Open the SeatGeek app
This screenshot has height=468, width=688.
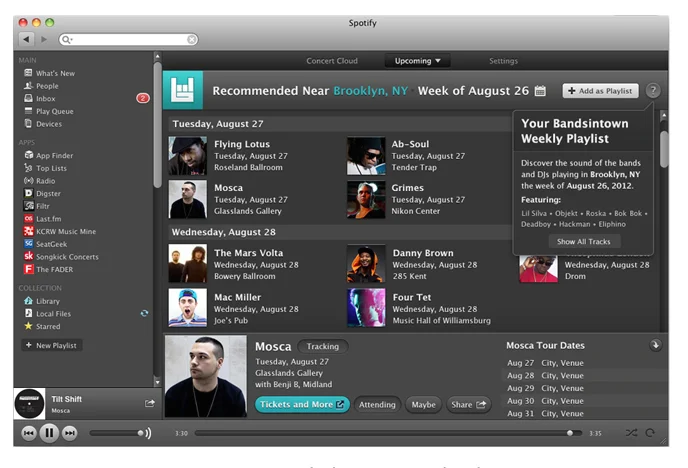click(x=51, y=244)
